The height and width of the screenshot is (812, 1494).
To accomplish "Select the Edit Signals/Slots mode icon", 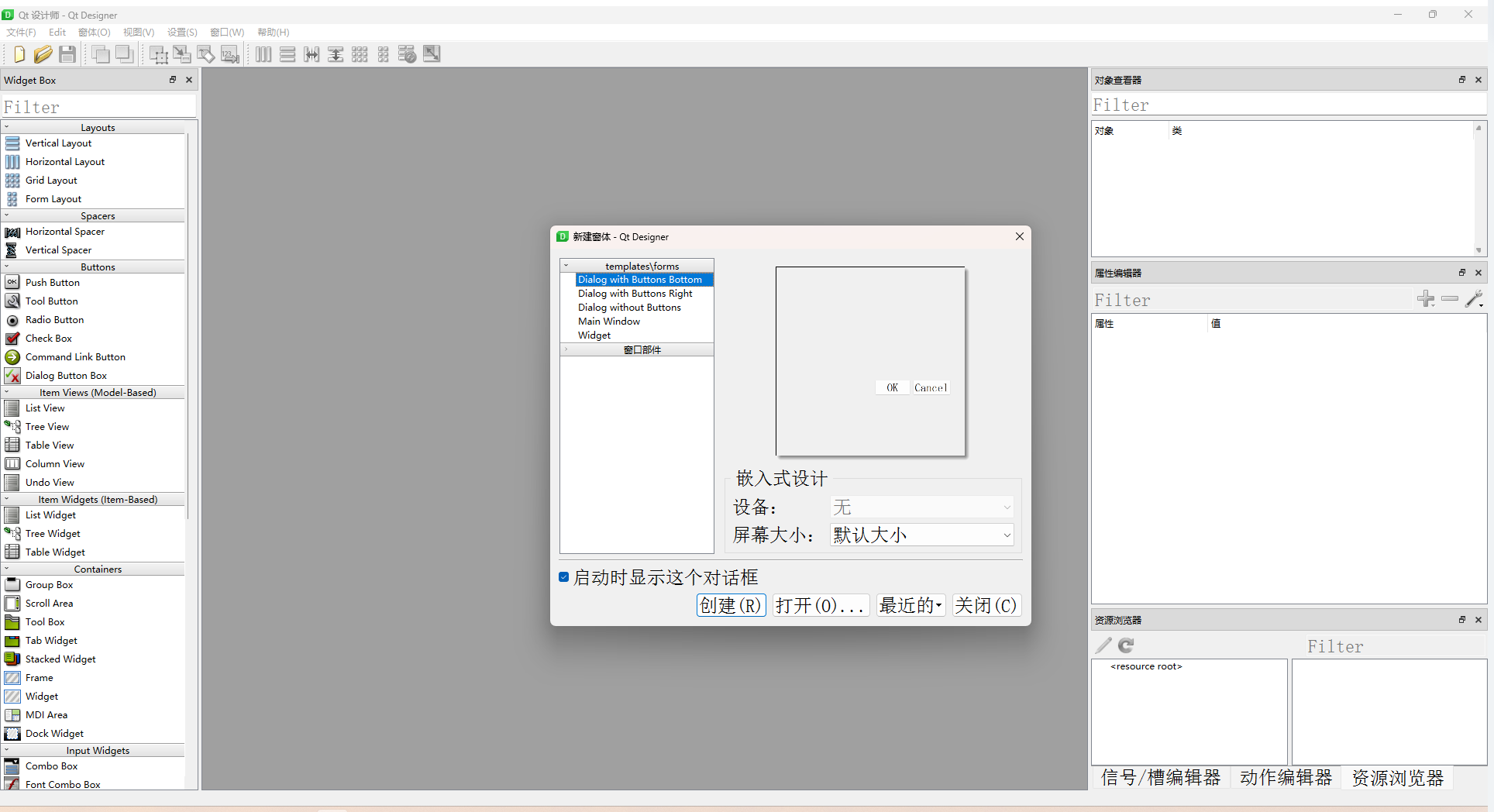I will [x=182, y=54].
